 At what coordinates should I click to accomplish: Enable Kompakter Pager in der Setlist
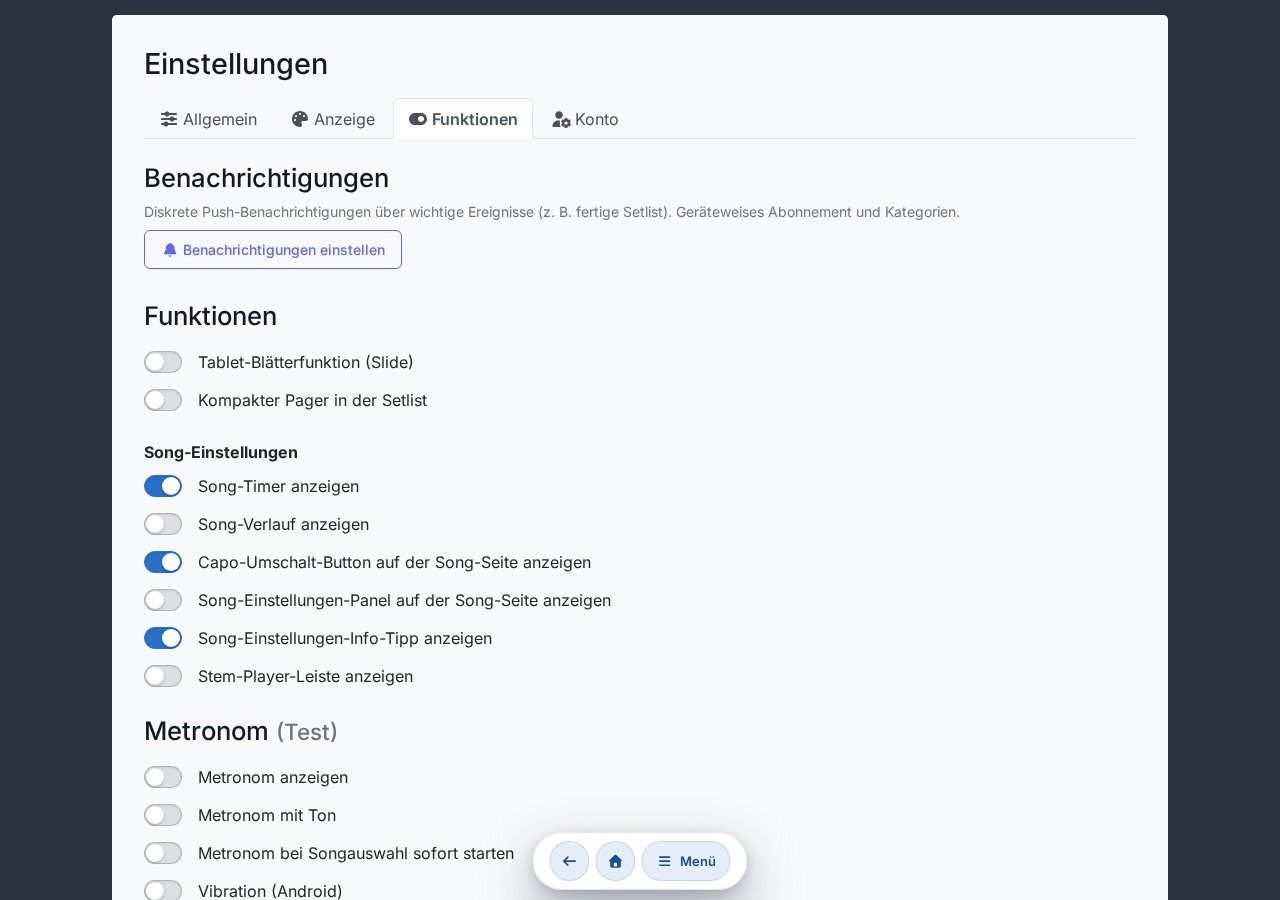point(163,400)
